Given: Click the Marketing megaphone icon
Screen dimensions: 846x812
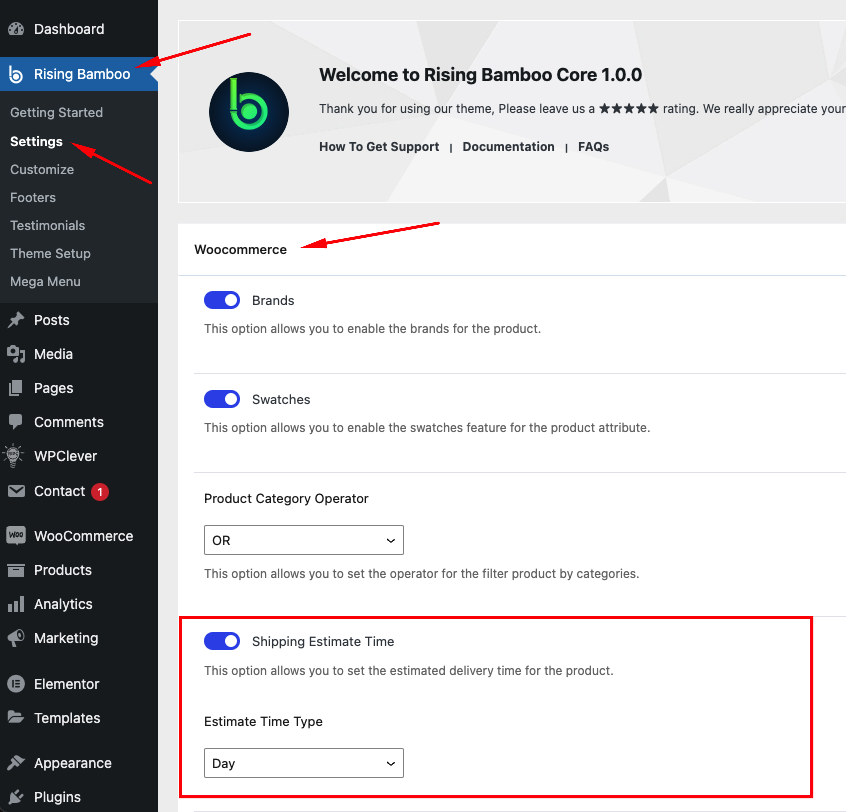Looking at the screenshot, I should point(16,638).
